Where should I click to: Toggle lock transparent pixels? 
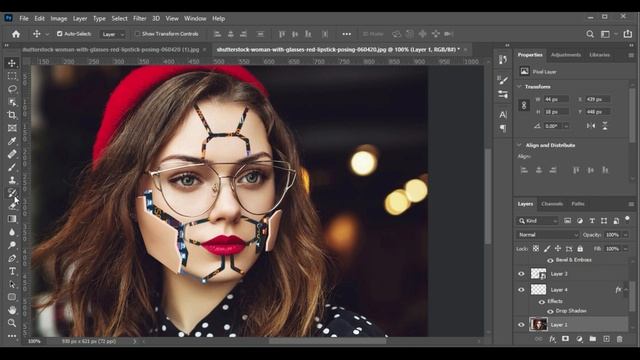pyautogui.click(x=536, y=249)
